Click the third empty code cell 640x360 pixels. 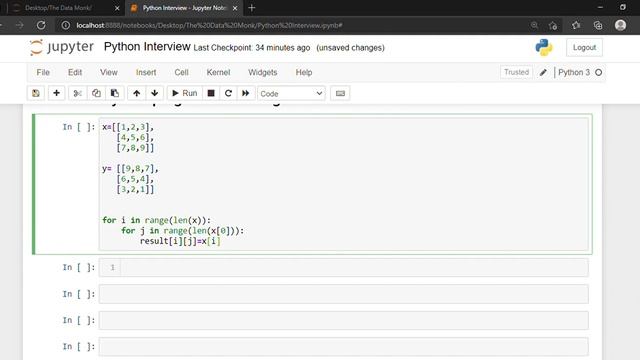coord(344,320)
